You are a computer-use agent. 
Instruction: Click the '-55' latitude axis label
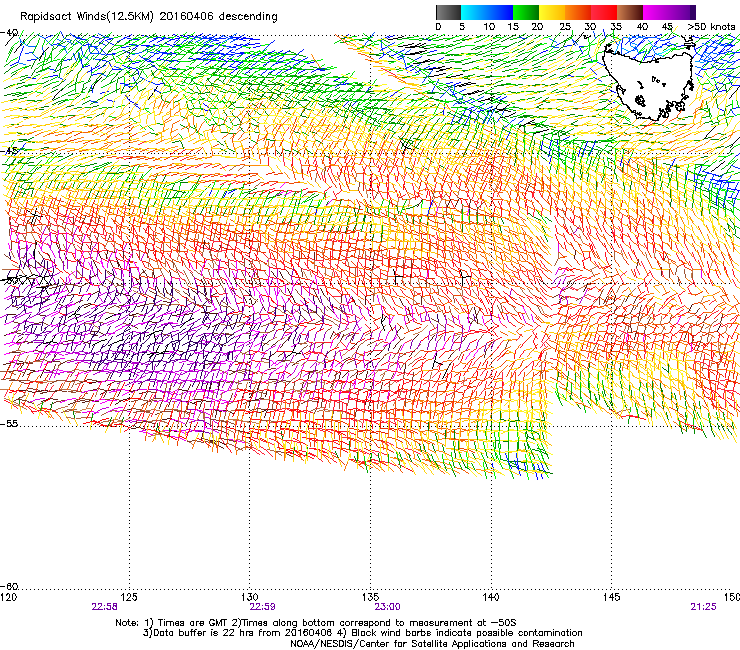(x=9, y=423)
